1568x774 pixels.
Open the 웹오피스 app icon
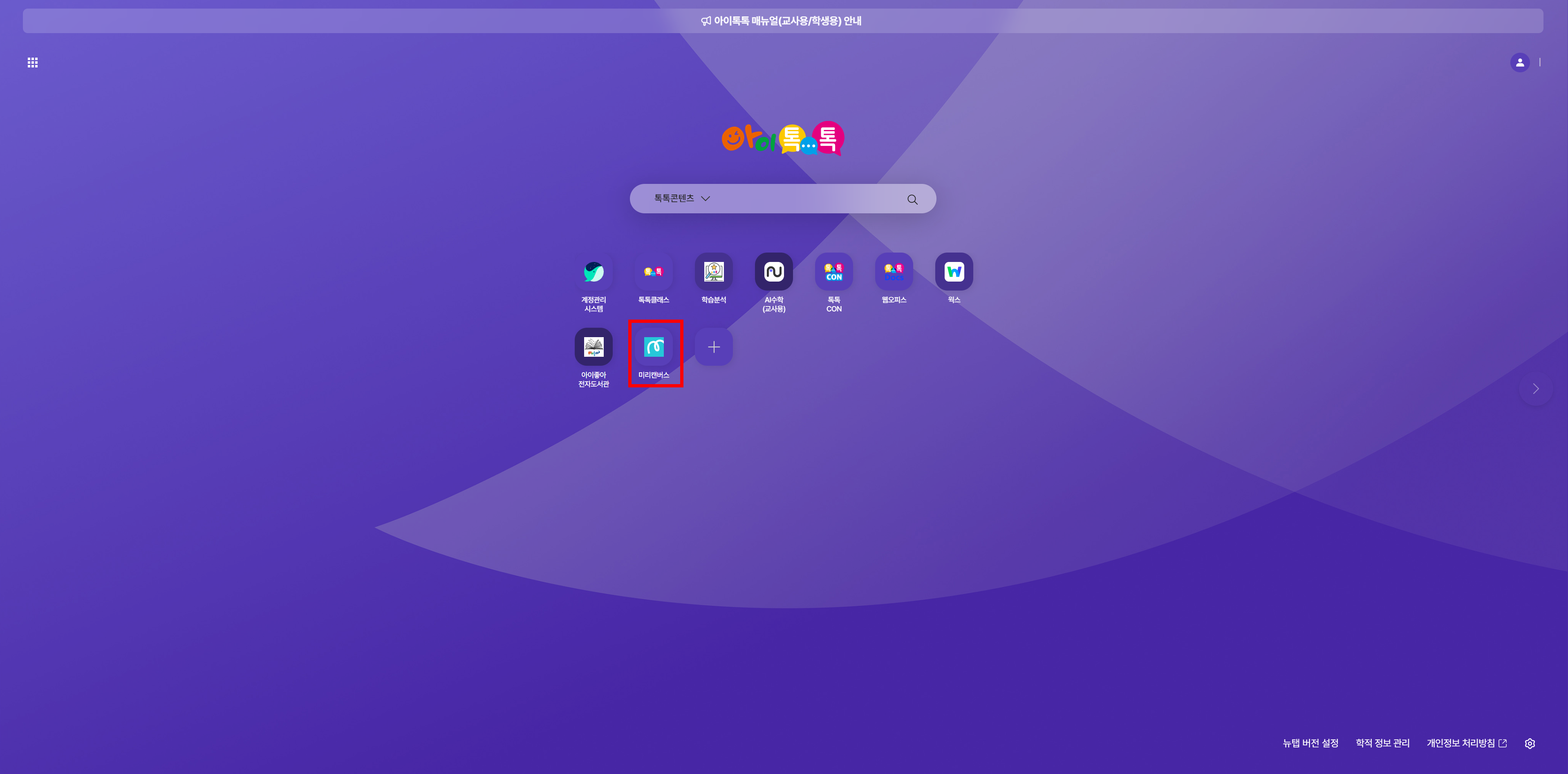tap(894, 272)
